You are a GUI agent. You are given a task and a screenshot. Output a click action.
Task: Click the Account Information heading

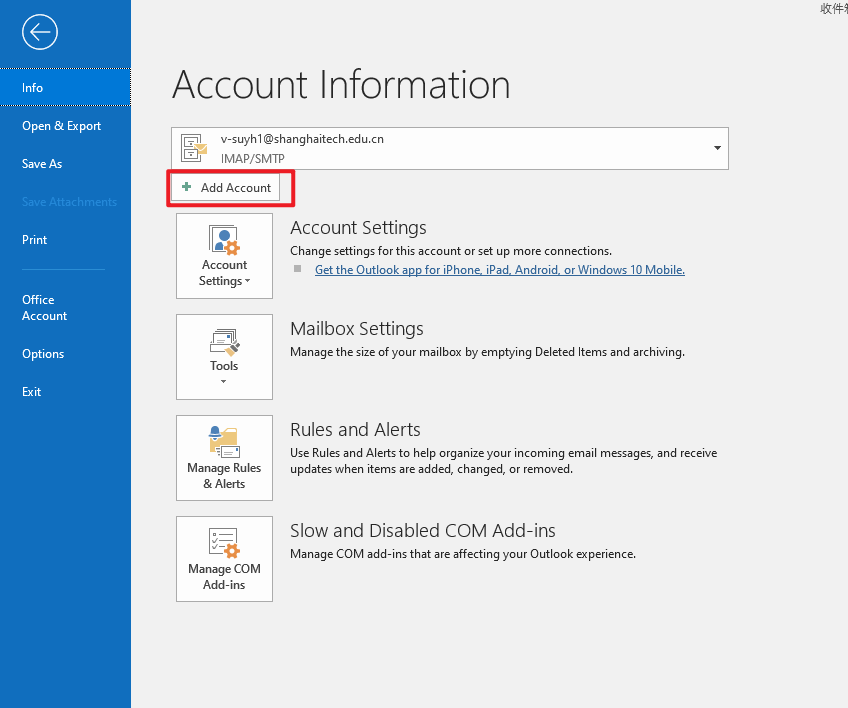(x=341, y=84)
